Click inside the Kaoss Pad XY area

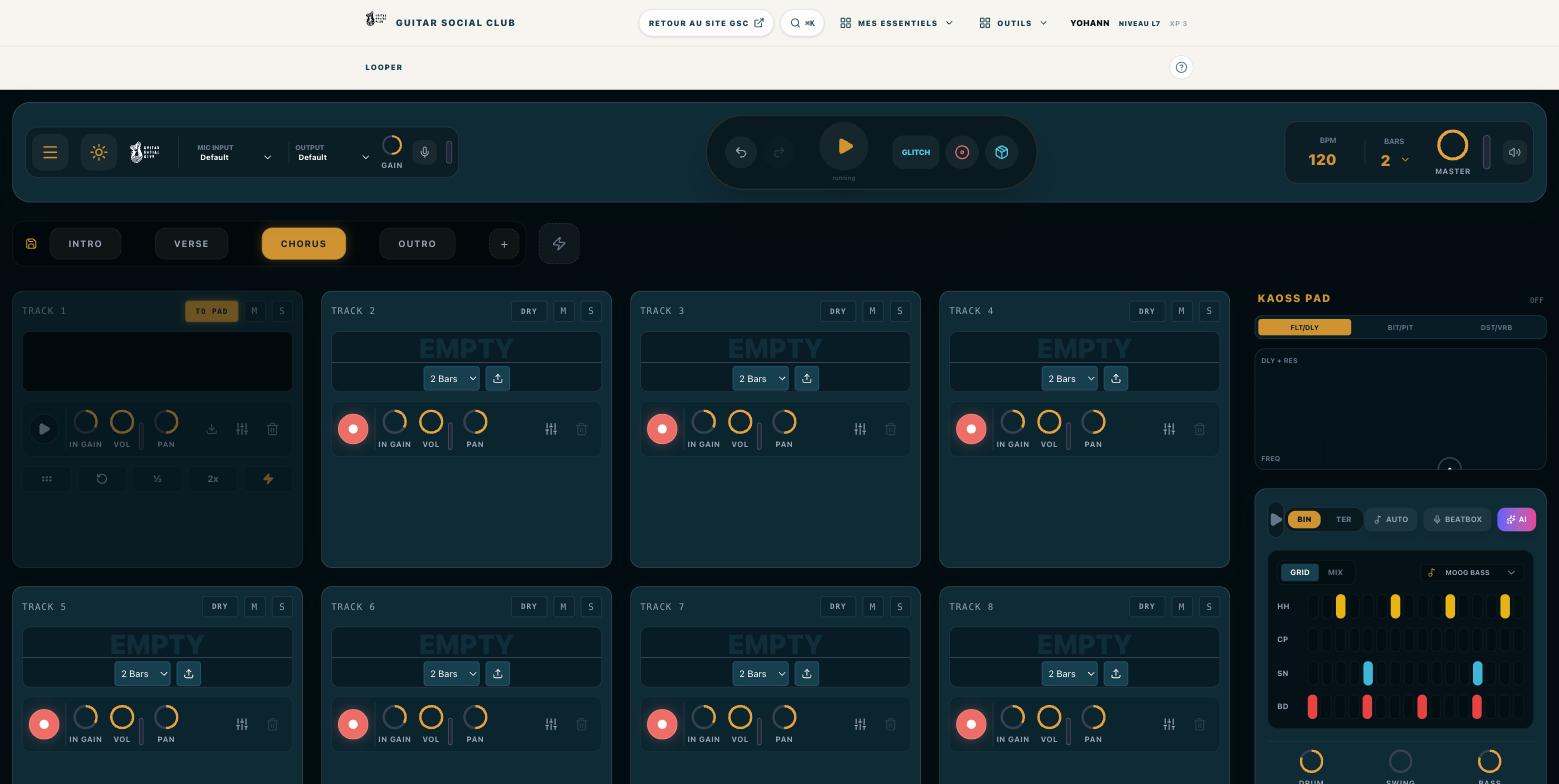1400,409
